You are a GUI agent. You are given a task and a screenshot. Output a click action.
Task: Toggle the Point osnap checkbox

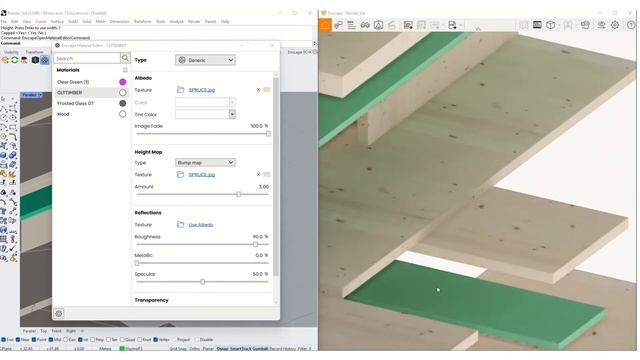[x=34, y=340]
